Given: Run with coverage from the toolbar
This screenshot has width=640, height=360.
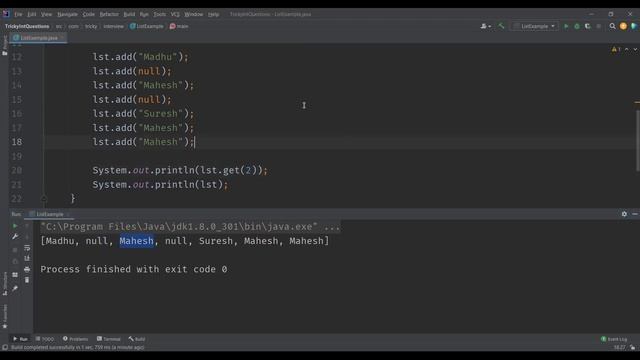Looking at the screenshot, I should (x=588, y=26).
